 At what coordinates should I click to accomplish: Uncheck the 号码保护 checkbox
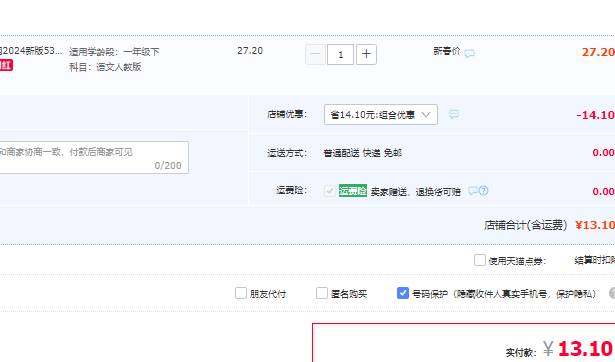click(403, 293)
